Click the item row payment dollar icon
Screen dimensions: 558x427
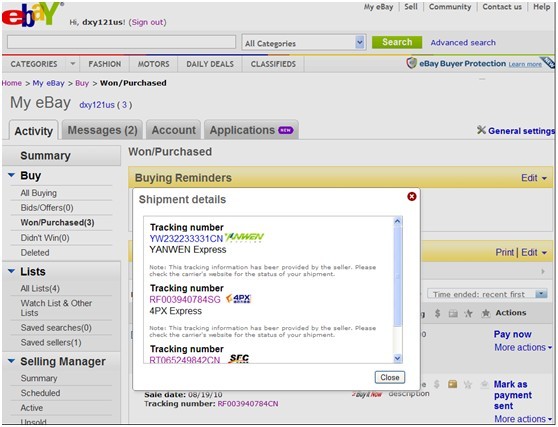click(x=437, y=384)
